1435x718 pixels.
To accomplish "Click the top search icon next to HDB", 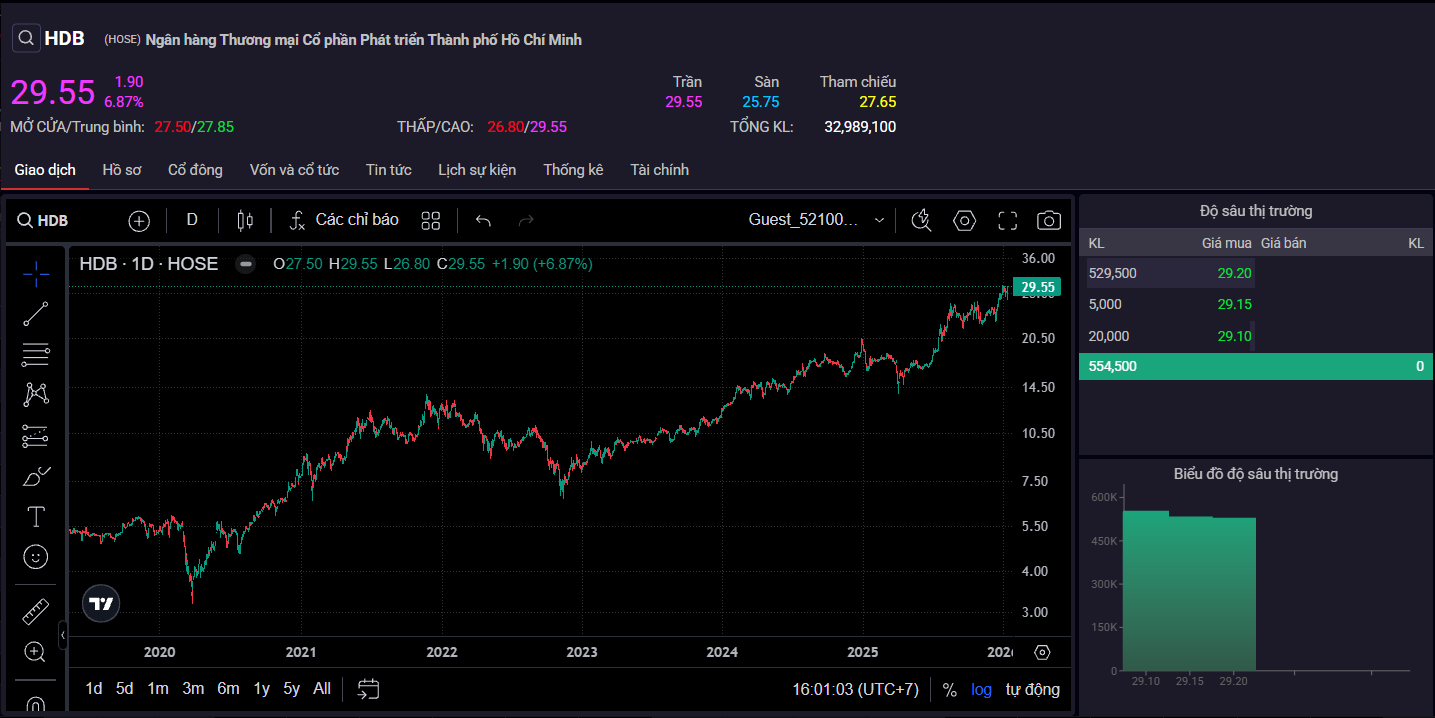I will (26, 39).
